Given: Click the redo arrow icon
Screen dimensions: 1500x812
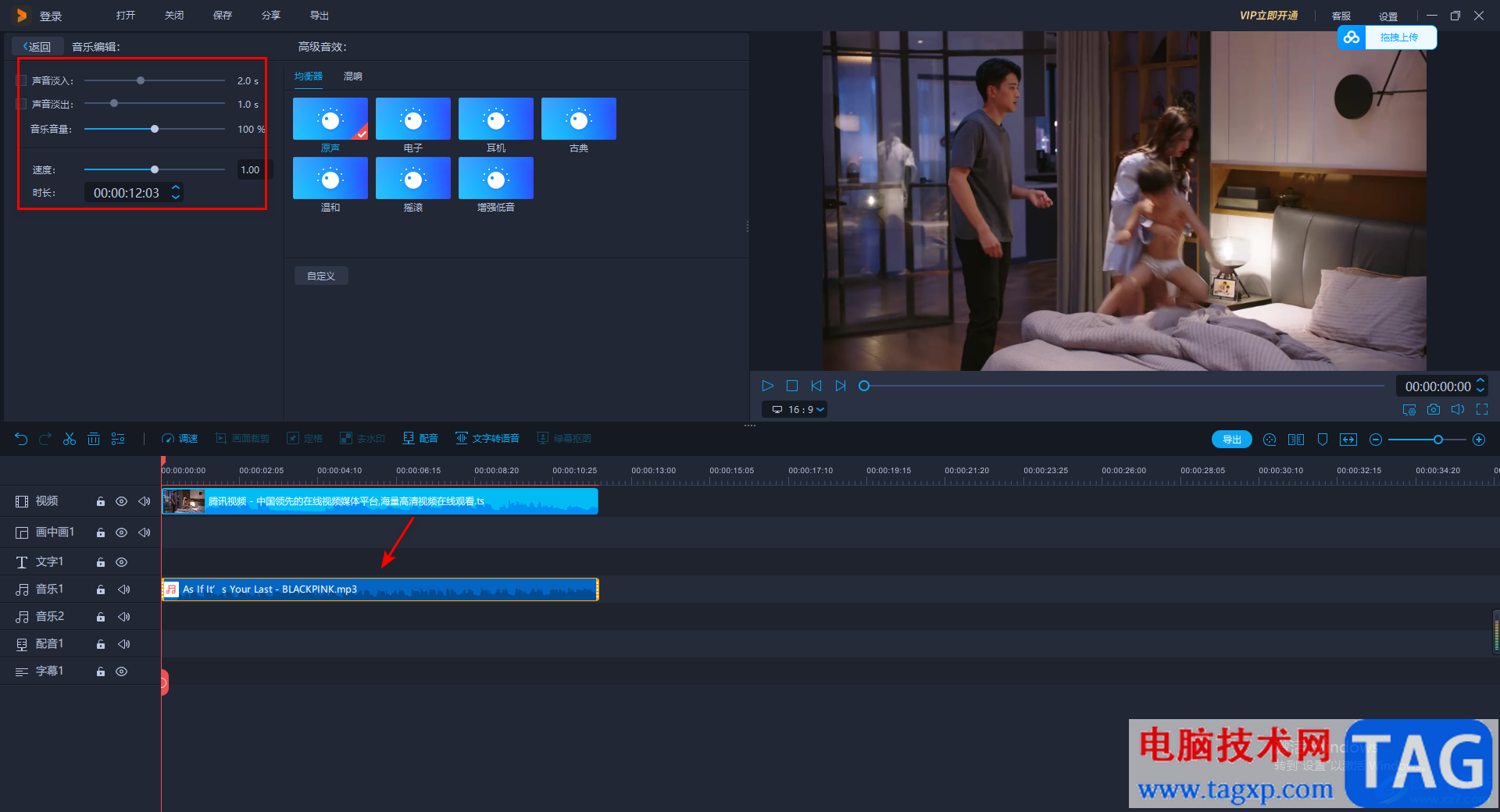Looking at the screenshot, I should pyautogui.click(x=45, y=439).
